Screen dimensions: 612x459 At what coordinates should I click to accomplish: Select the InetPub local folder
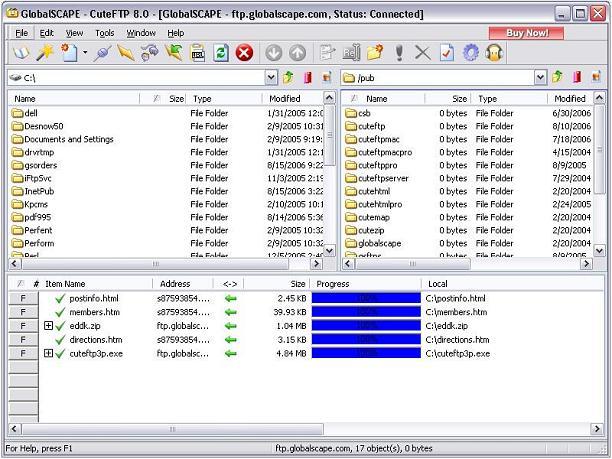tap(33, 191)
